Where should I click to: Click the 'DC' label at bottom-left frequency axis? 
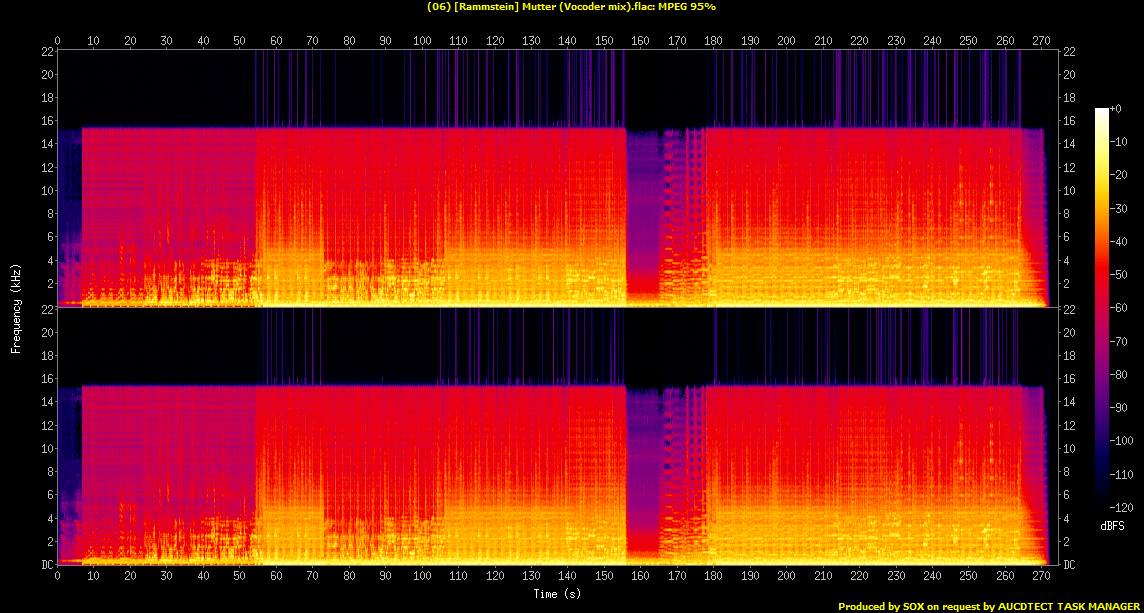click(x=47, y=565)
